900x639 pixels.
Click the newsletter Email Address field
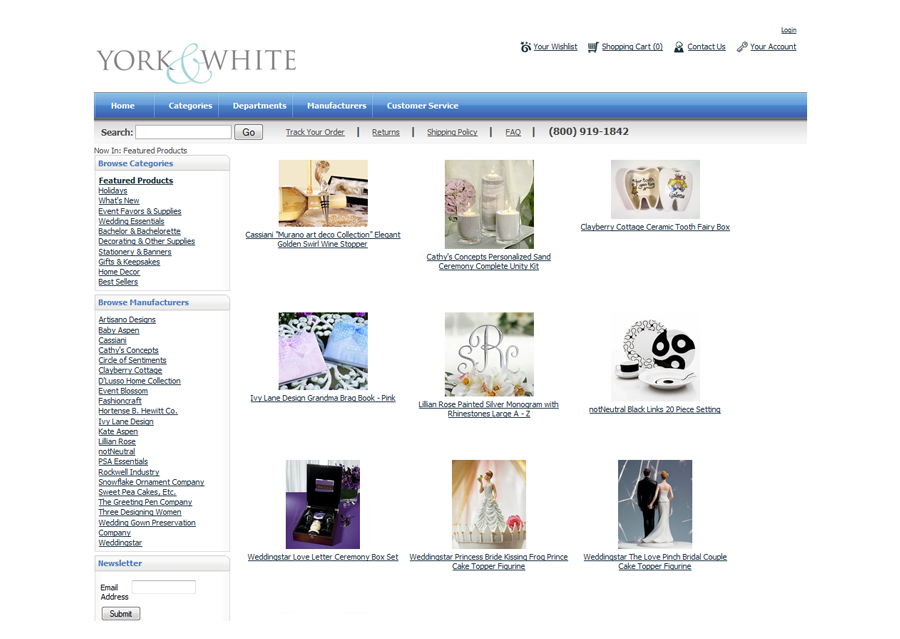coord(164,587)
